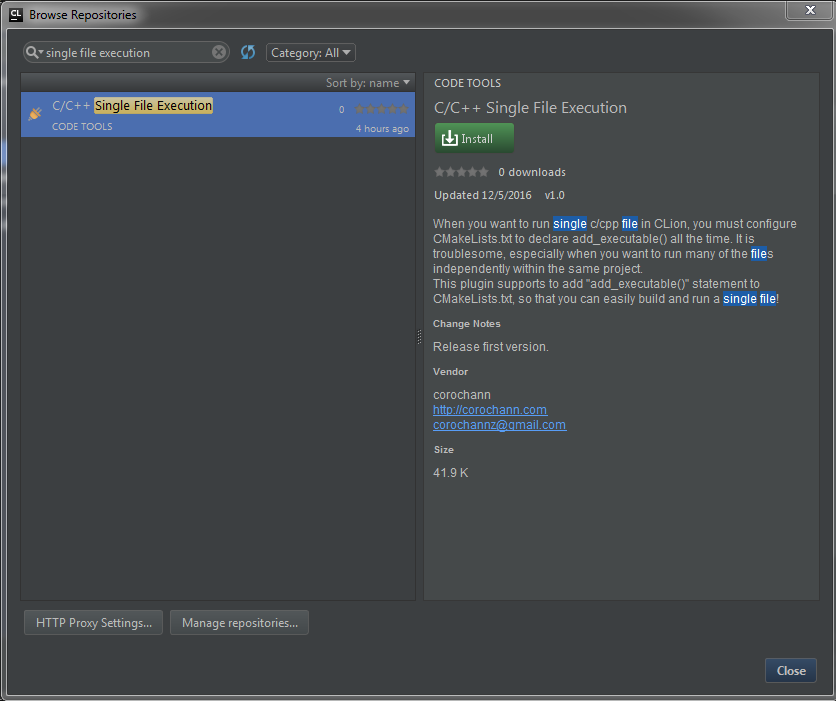Visit the http://corochann.com vendor link

pos(489,409)
